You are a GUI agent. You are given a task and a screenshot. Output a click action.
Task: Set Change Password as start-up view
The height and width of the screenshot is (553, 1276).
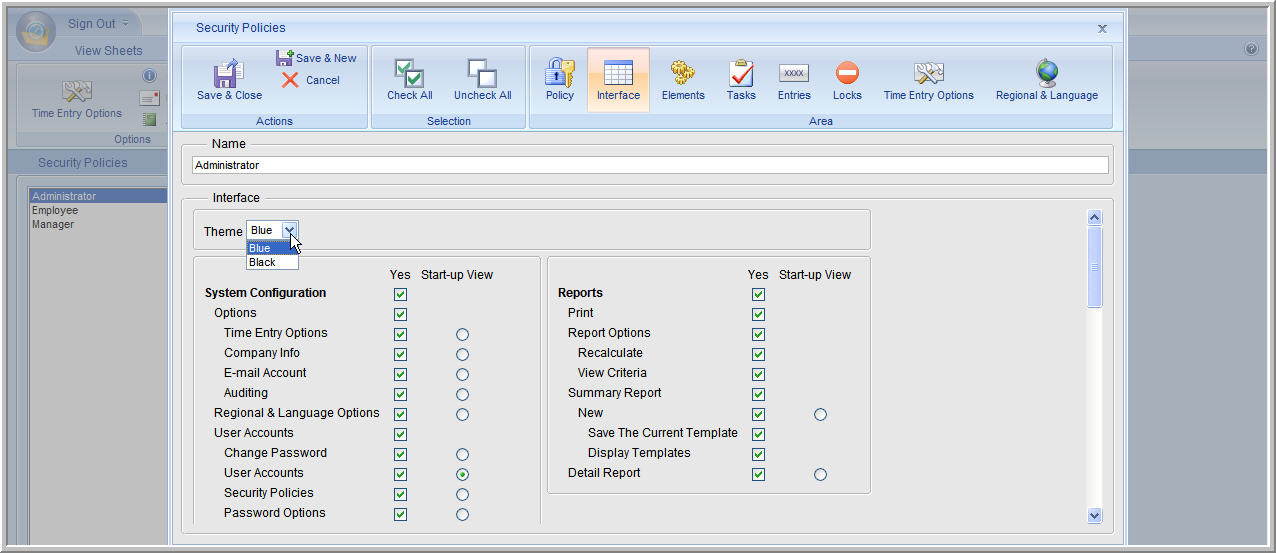coord(462,454)
